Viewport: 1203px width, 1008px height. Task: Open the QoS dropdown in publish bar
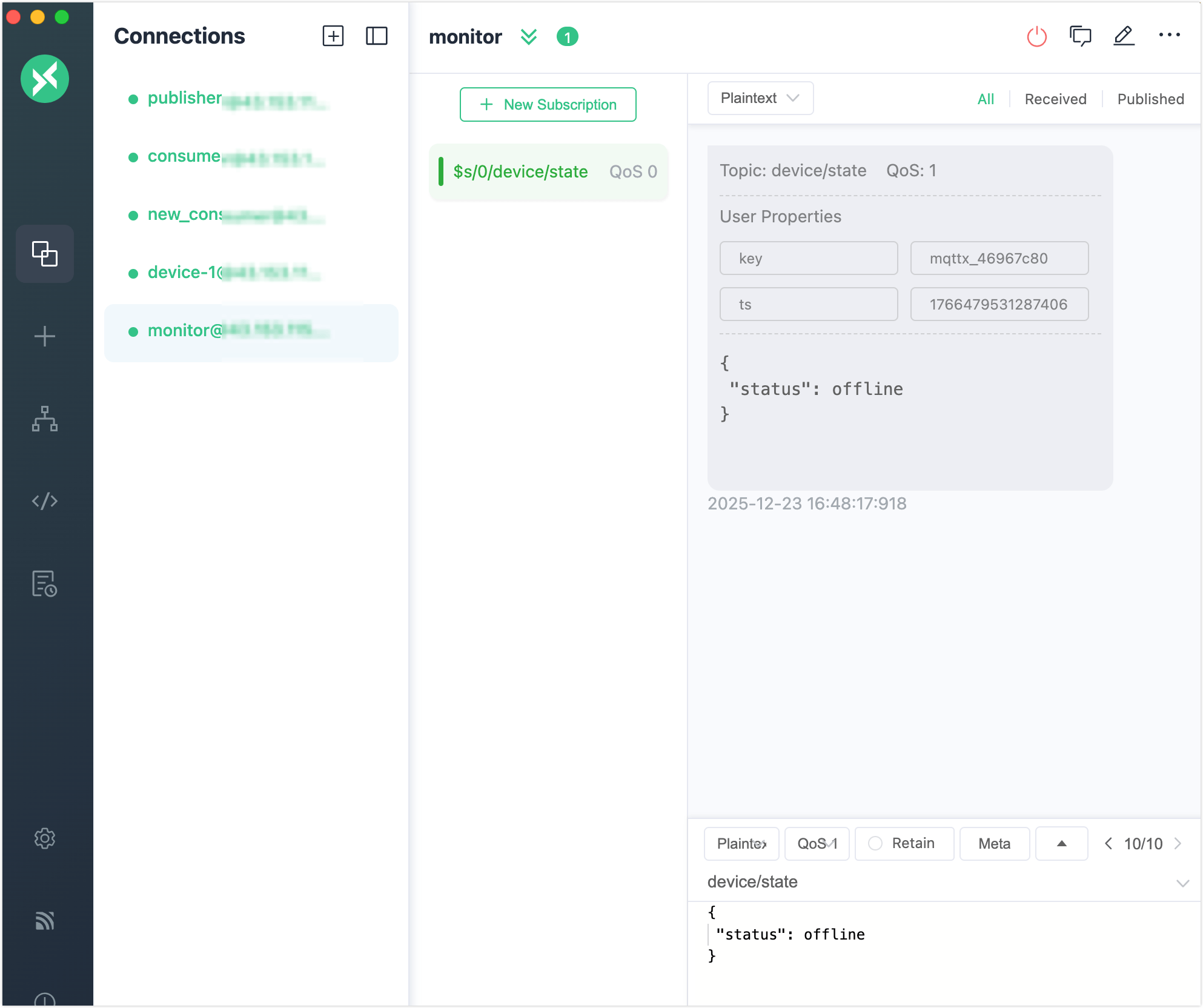pyautogui.click(x=817, y=843)
